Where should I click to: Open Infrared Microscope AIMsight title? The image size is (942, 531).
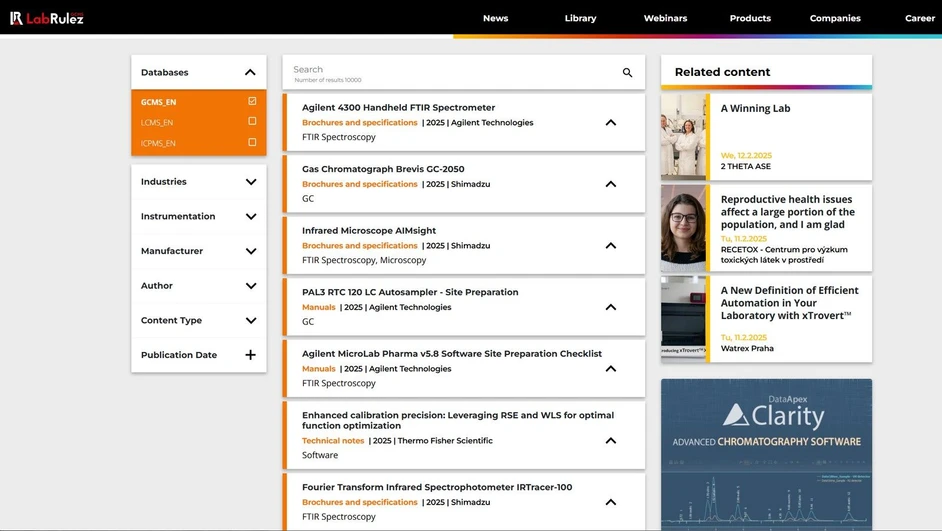click(369, 231)
